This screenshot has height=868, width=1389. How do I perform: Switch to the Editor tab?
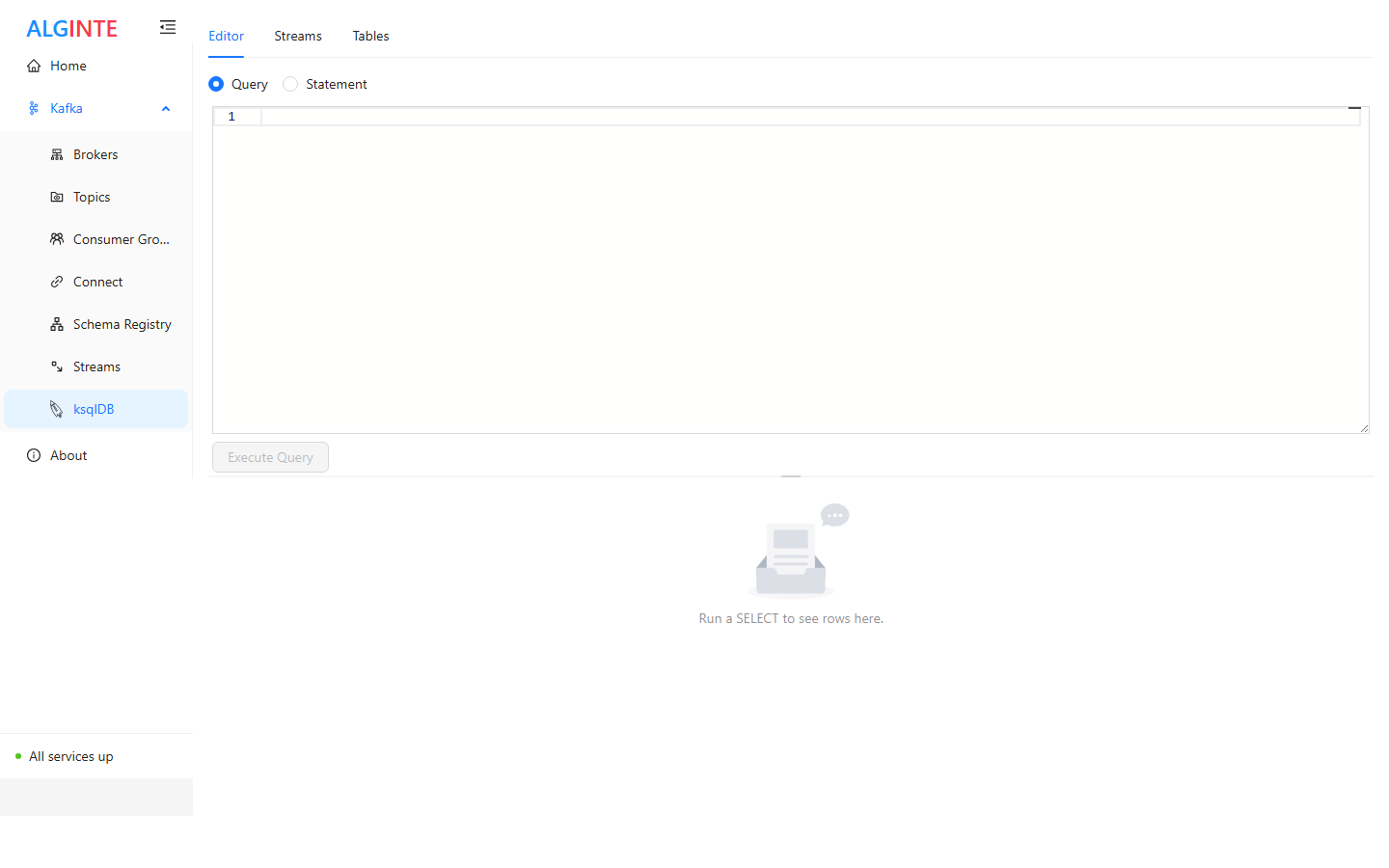226,36
